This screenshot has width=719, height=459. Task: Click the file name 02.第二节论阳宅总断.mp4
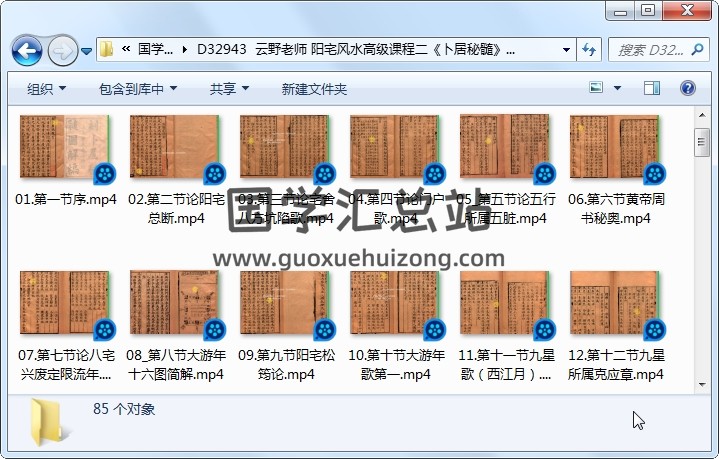coord(176,209)
